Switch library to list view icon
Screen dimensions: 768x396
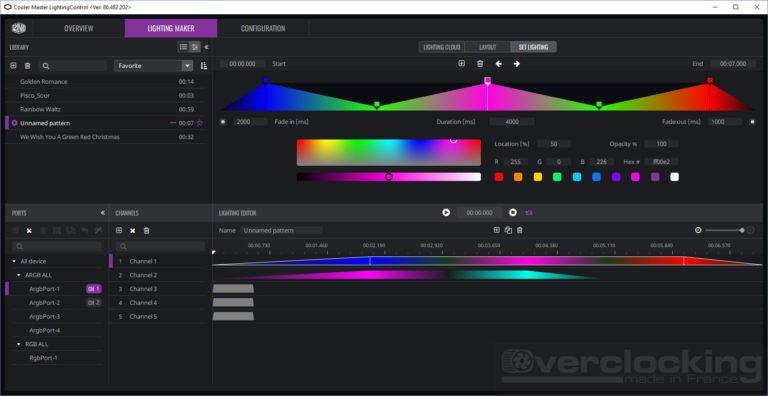click(x=183, y=47)
